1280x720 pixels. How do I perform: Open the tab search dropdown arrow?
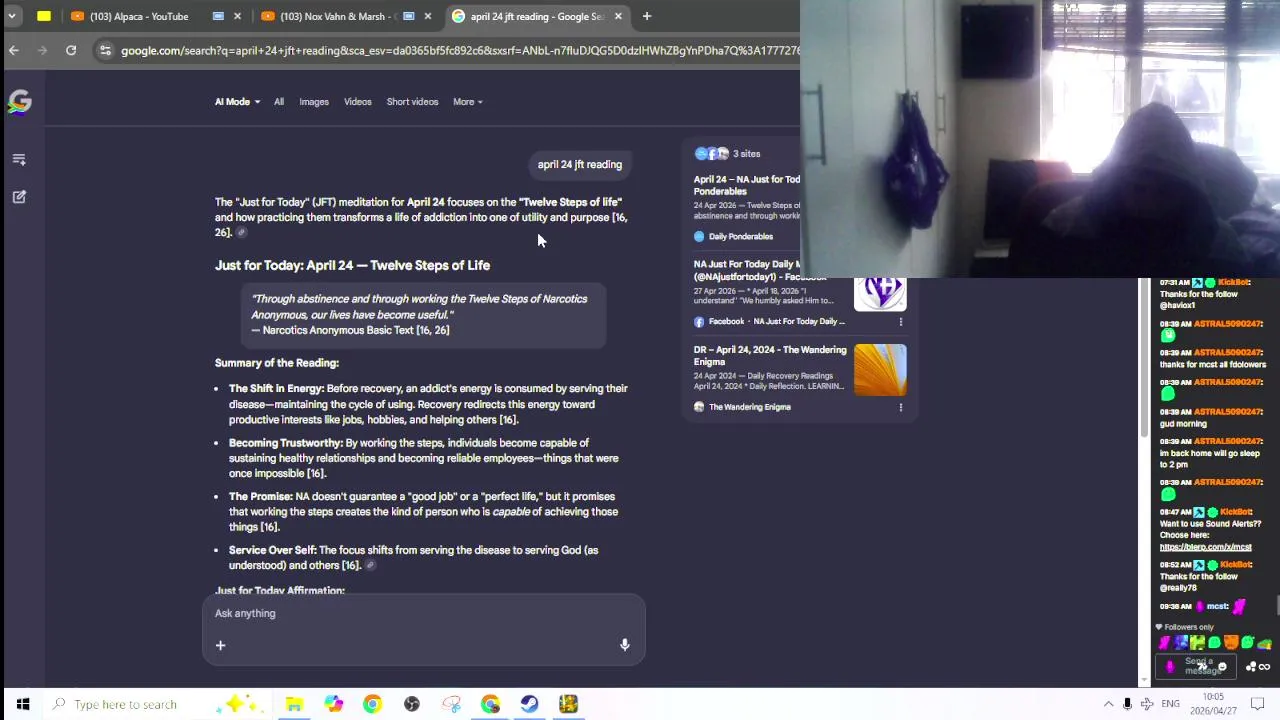(x=12, y=16)
